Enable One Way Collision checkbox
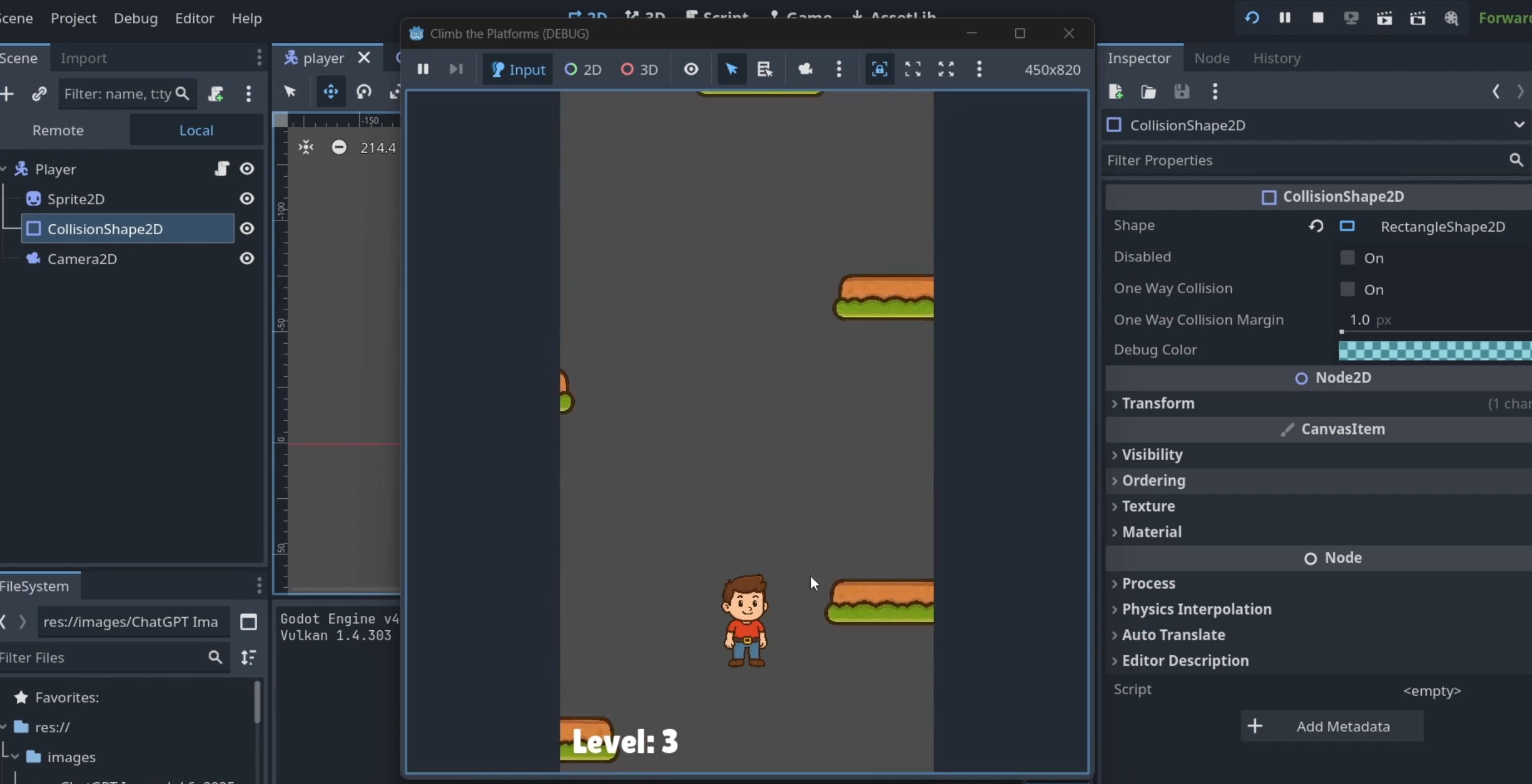Screen dimensions: 1532x784 (1347, 289)
